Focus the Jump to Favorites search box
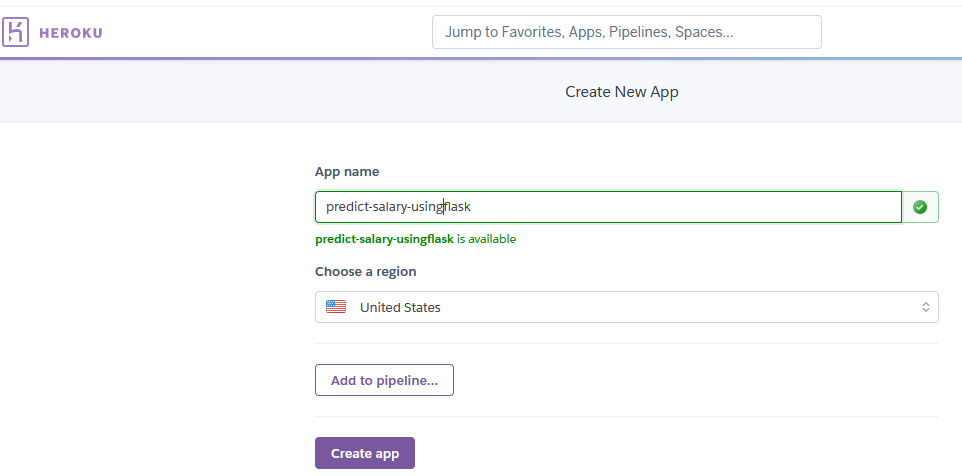 (626, 32)
